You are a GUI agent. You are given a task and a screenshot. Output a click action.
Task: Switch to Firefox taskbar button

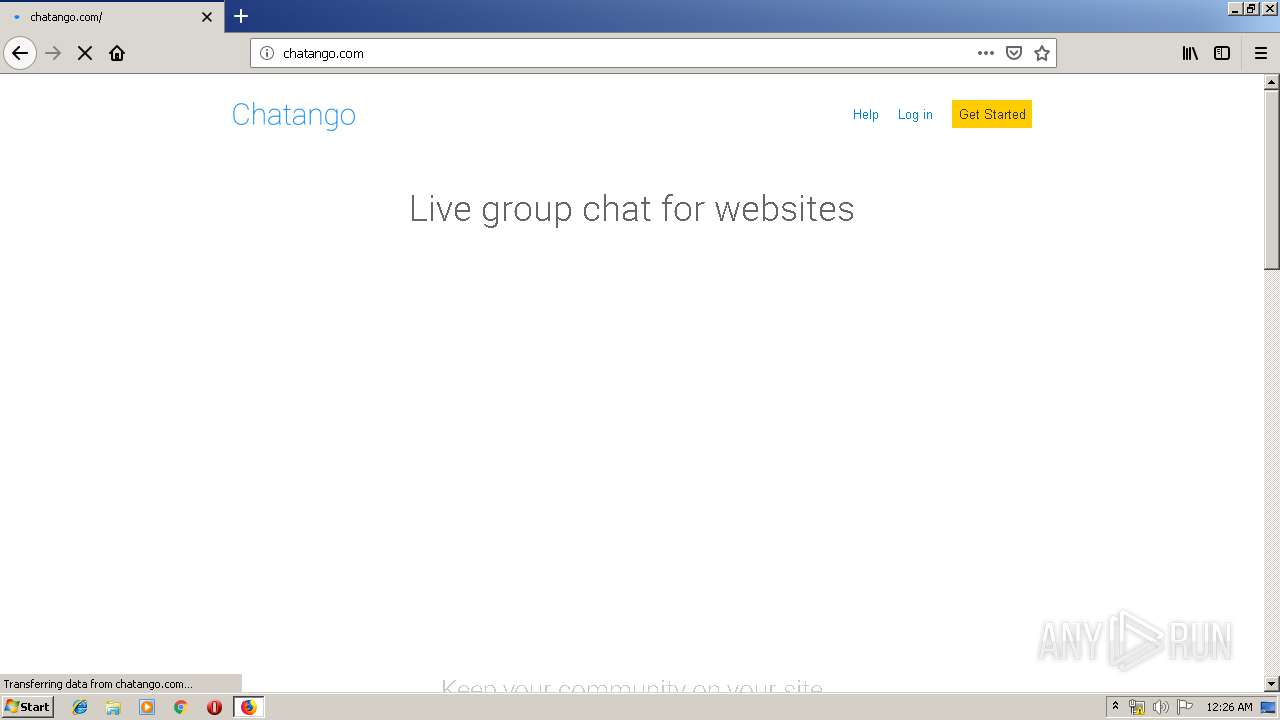pyautogui.click(x=248, y=707)
